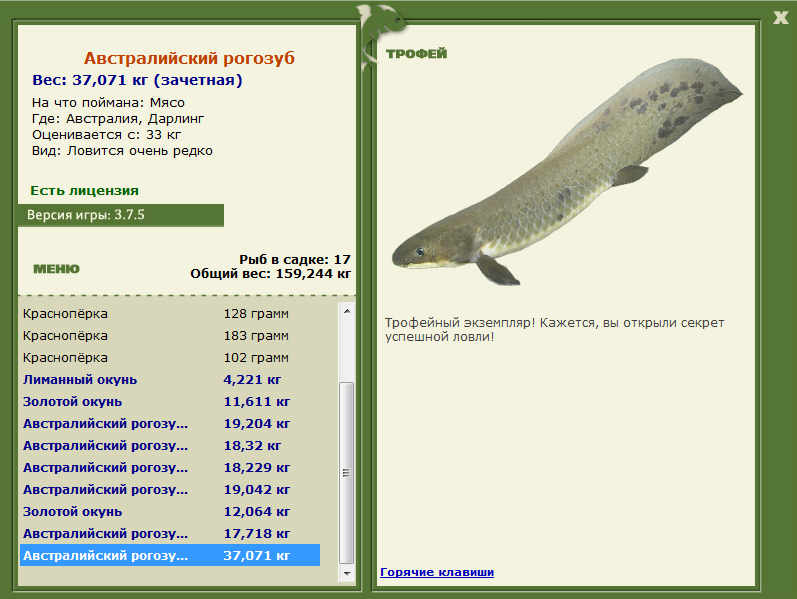Image resolution: width=797 pixels, height=599 pixels.
Task: Click Вид: Ловится очень редко line
Action: 122,151
